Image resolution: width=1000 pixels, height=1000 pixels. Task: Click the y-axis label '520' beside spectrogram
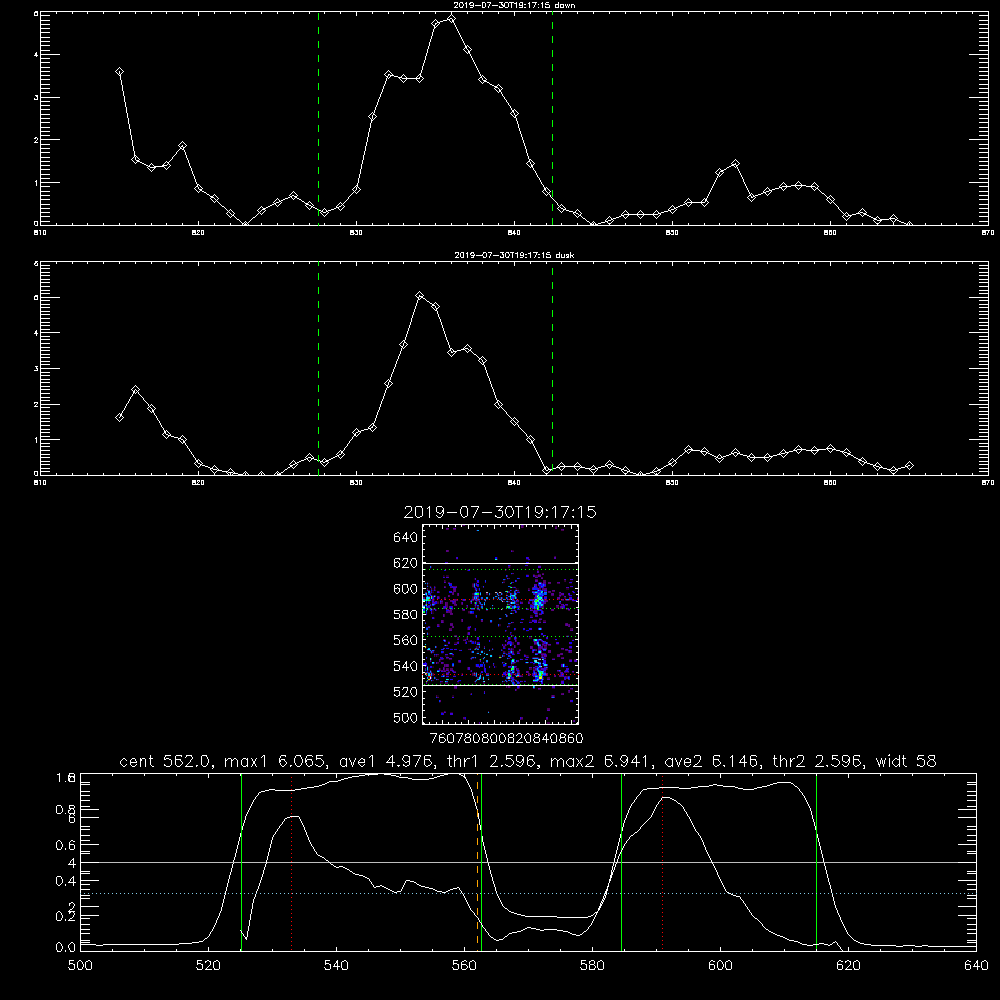(406, 691)
